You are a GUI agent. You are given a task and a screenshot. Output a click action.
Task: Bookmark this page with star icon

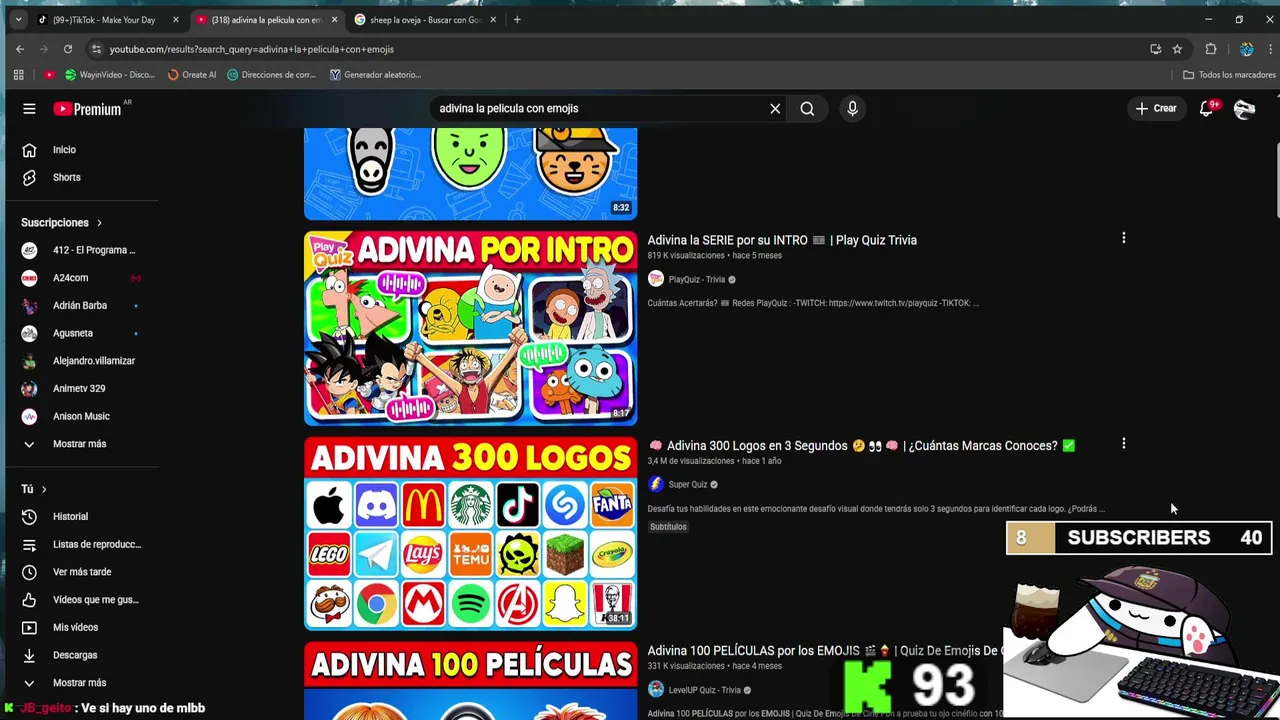(x=1177, y=49)
